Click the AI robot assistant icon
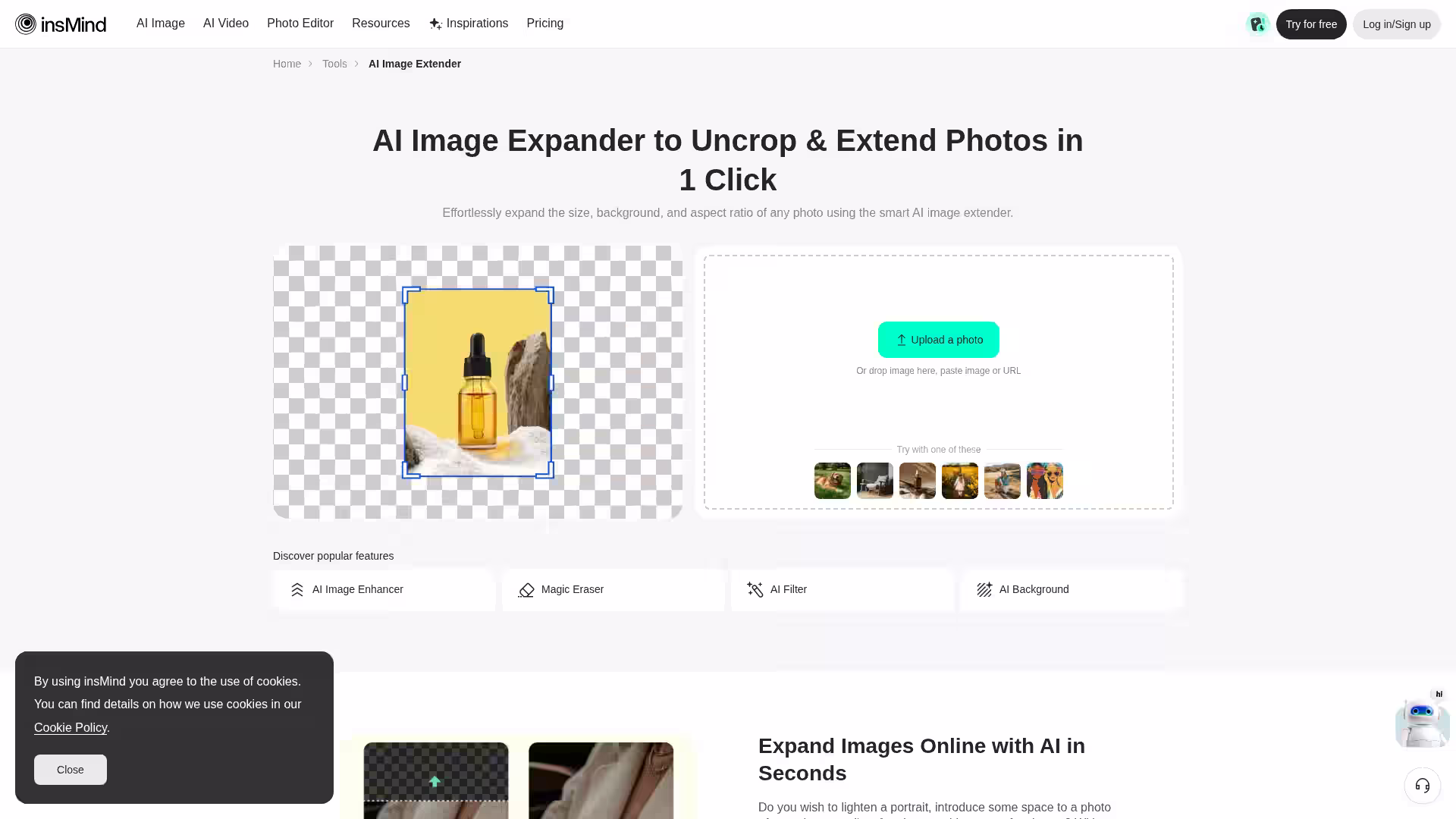This screenshot has width=1456, height=819. (1421, 721)
